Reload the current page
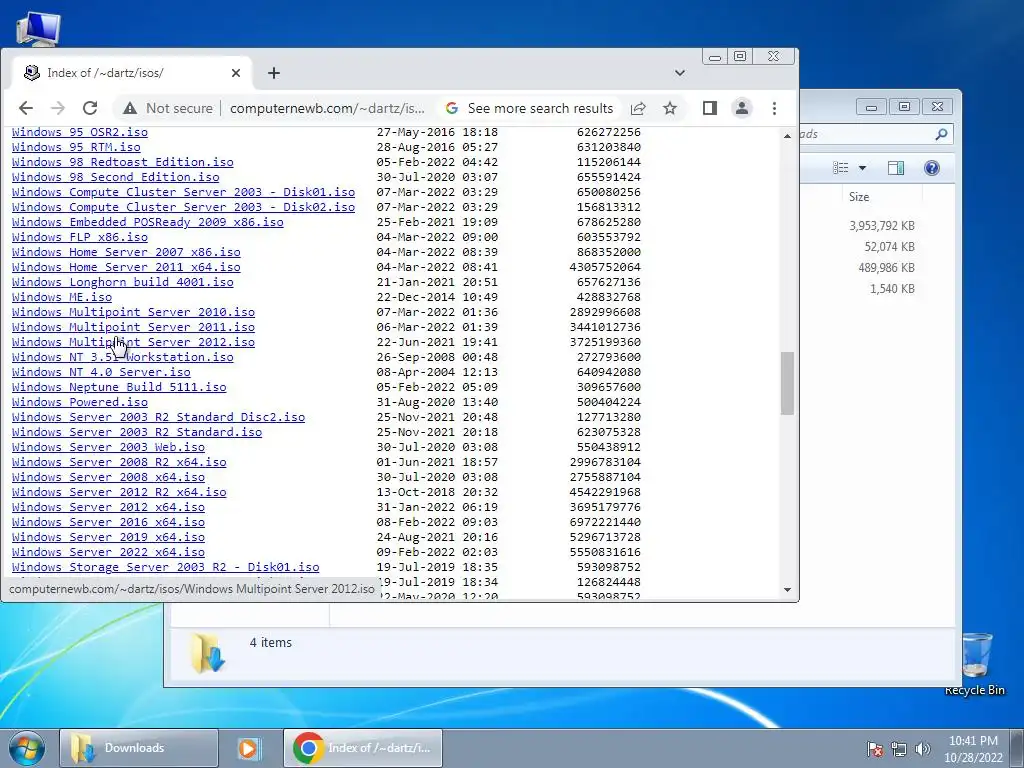This screenshot has height=768, width=1024. point(90,108)
